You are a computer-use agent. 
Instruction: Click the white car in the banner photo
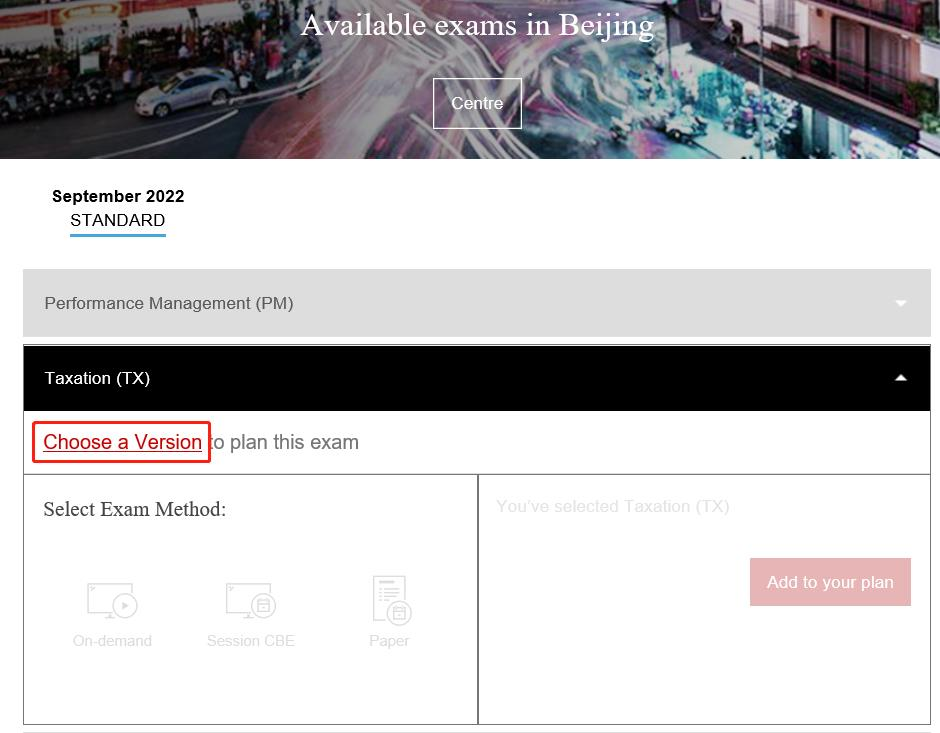185,93
